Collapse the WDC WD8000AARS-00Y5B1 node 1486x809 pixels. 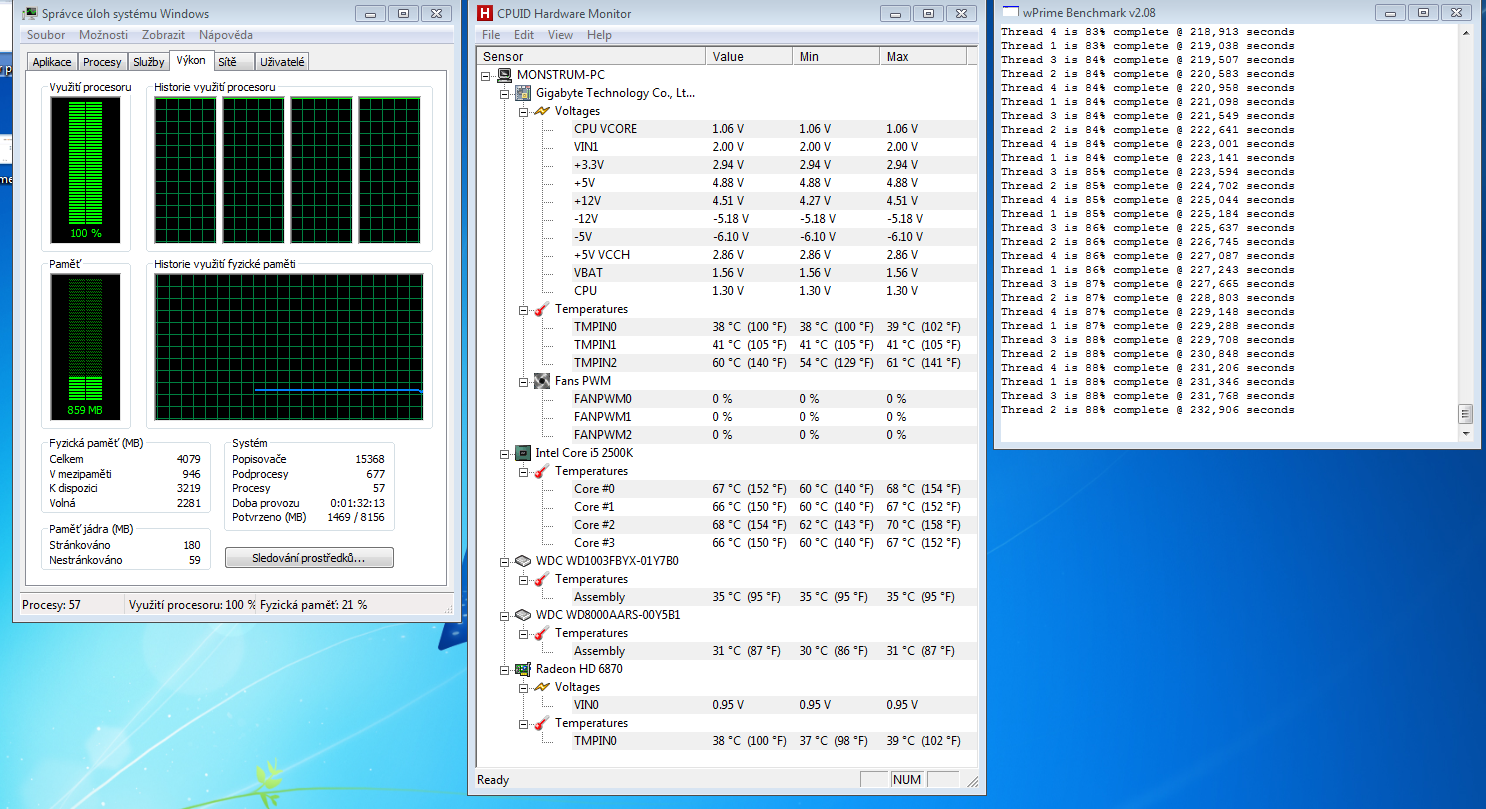click(505, 615)
